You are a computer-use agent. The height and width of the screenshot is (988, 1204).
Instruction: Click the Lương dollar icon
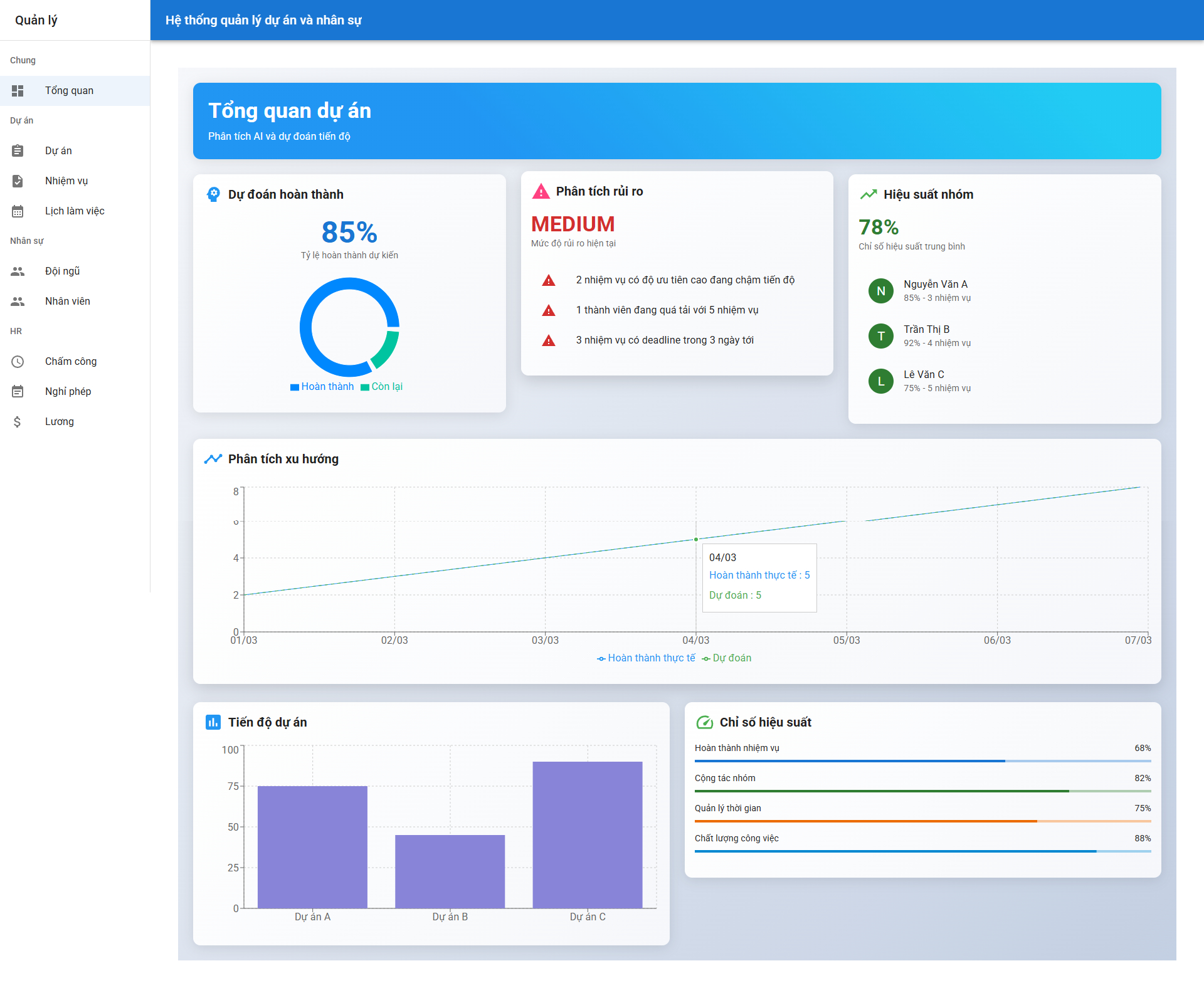coord(18,422)
